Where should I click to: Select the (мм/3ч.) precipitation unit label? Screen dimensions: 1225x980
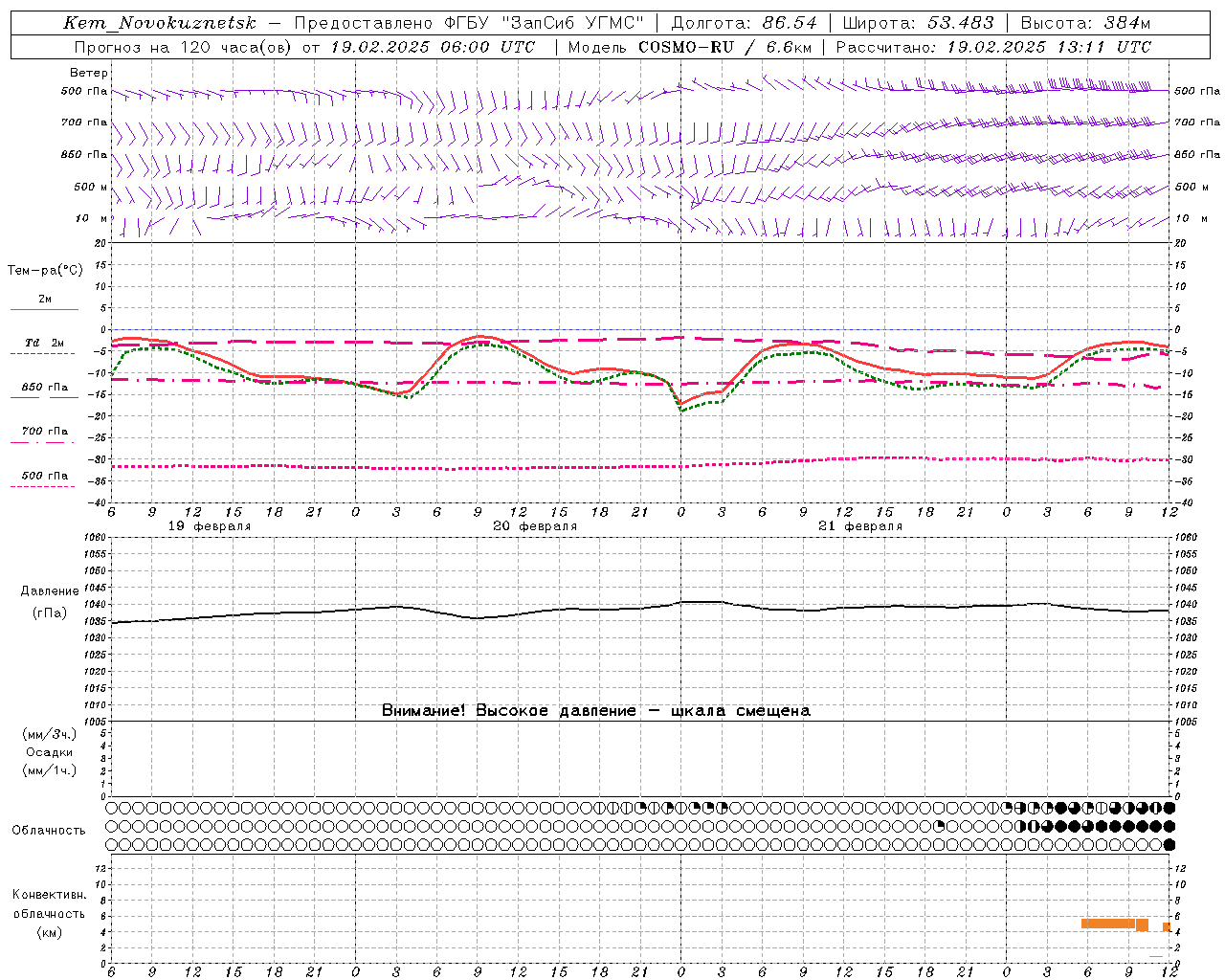(50, 734)
